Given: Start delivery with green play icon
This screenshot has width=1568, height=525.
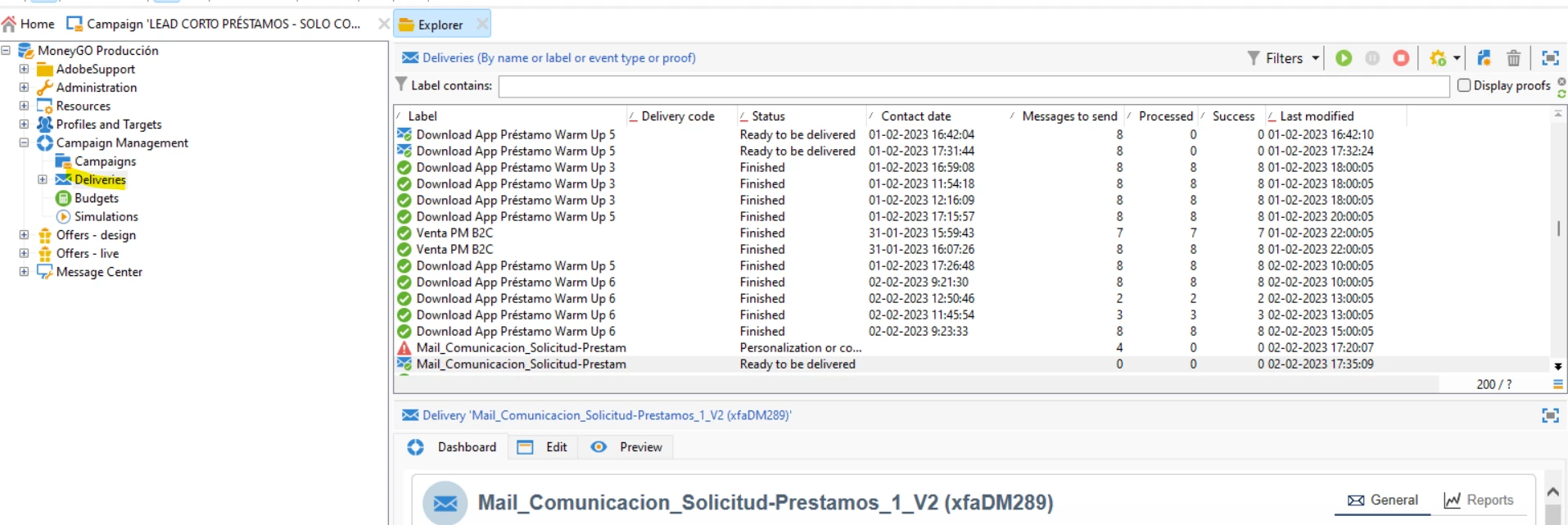Looking at the screenshot, I should [1344, 58].
